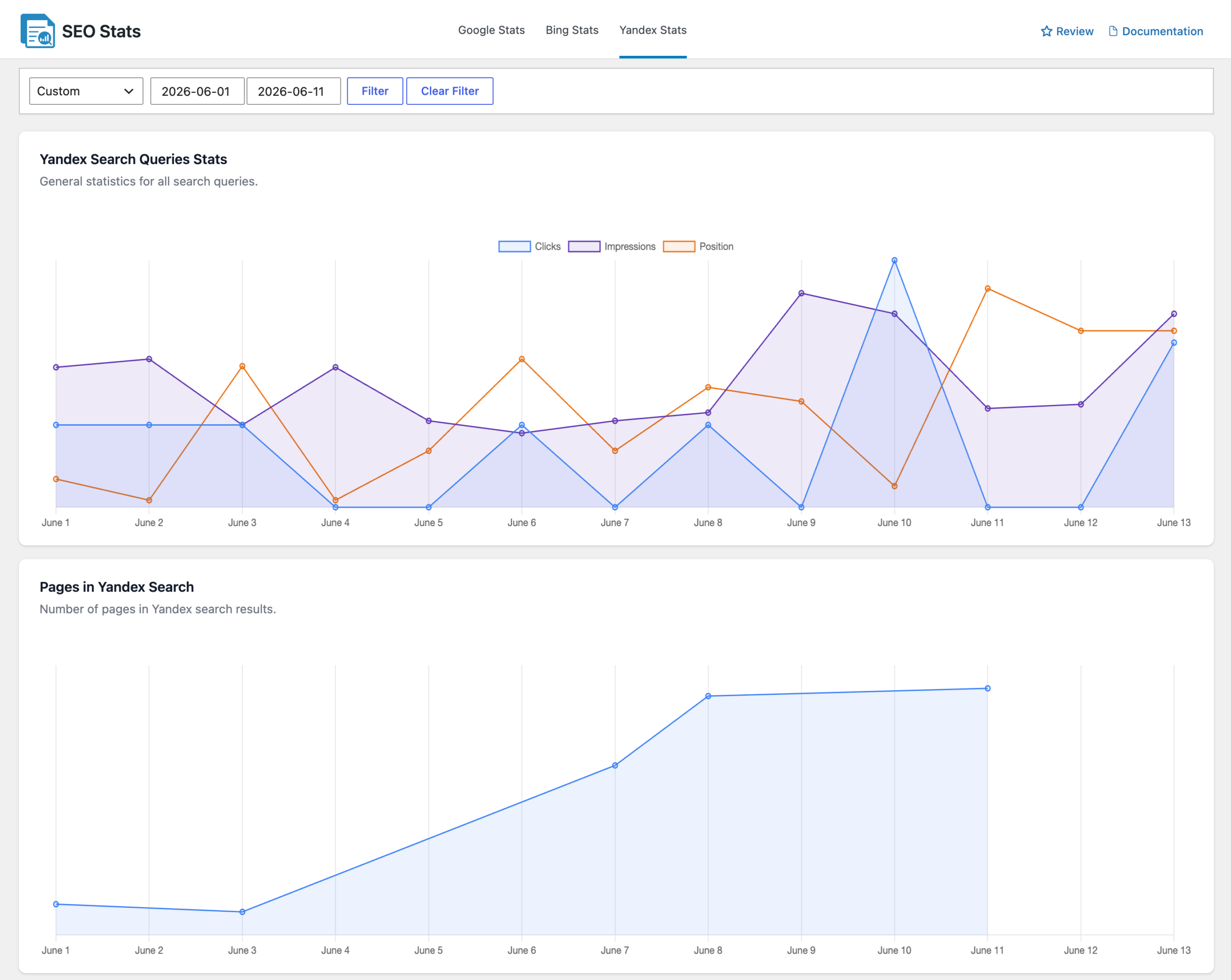Click the Pages chart point at June 7
This screenshot has width=1231, height=980.
(615, 765)
